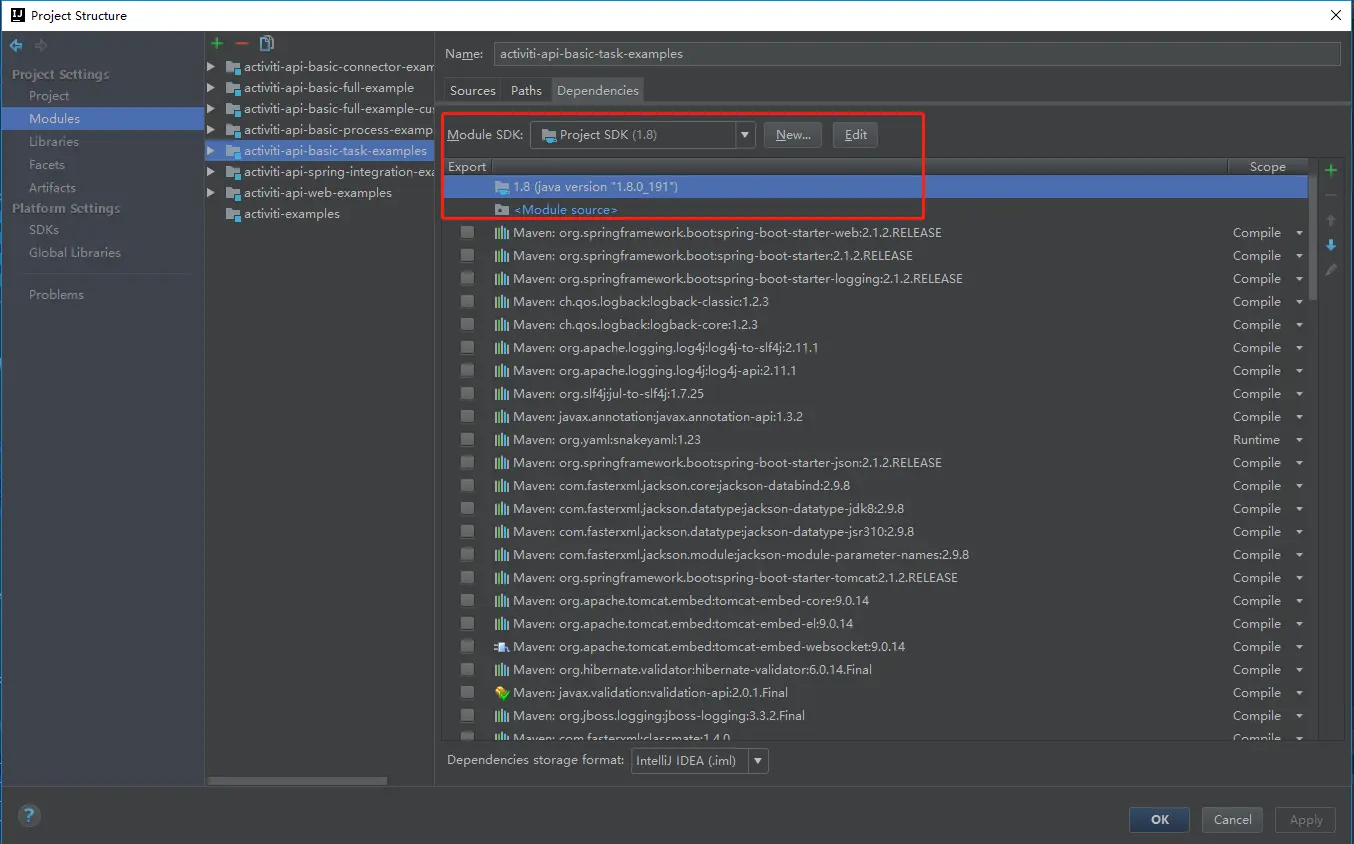Enable Export for jul-to-slf4j:1.7.25
This screenshot has height=844, width=1354.
[467, 394]
